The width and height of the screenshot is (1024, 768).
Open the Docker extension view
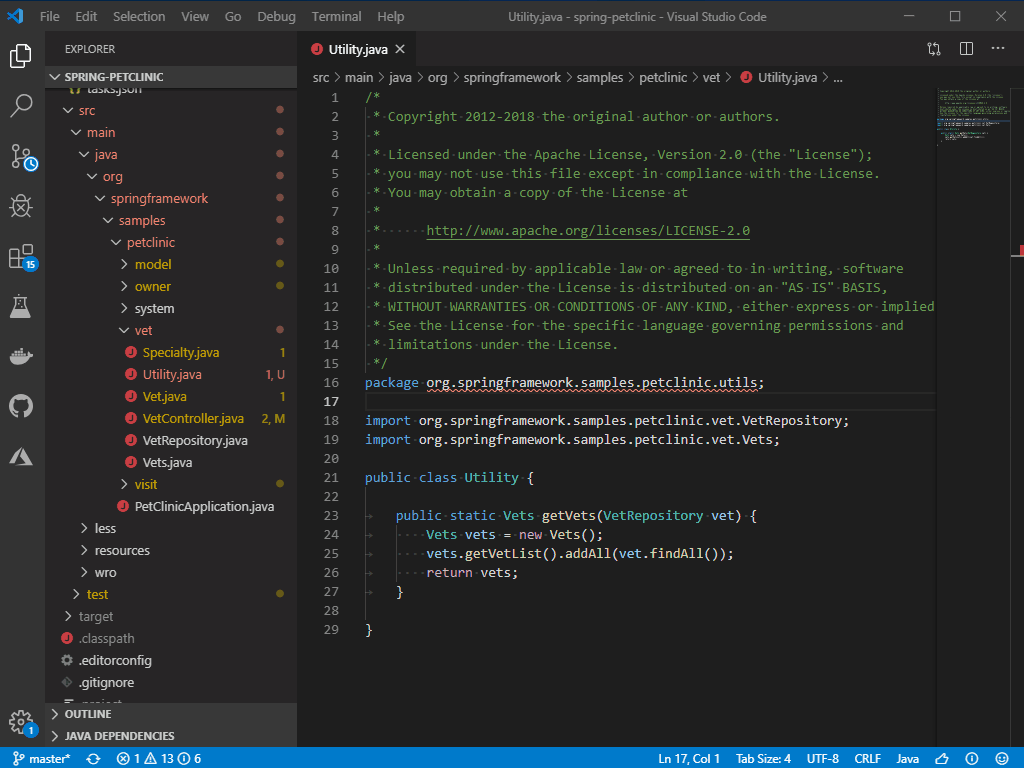pyautogui.click(x=22, y=354)
